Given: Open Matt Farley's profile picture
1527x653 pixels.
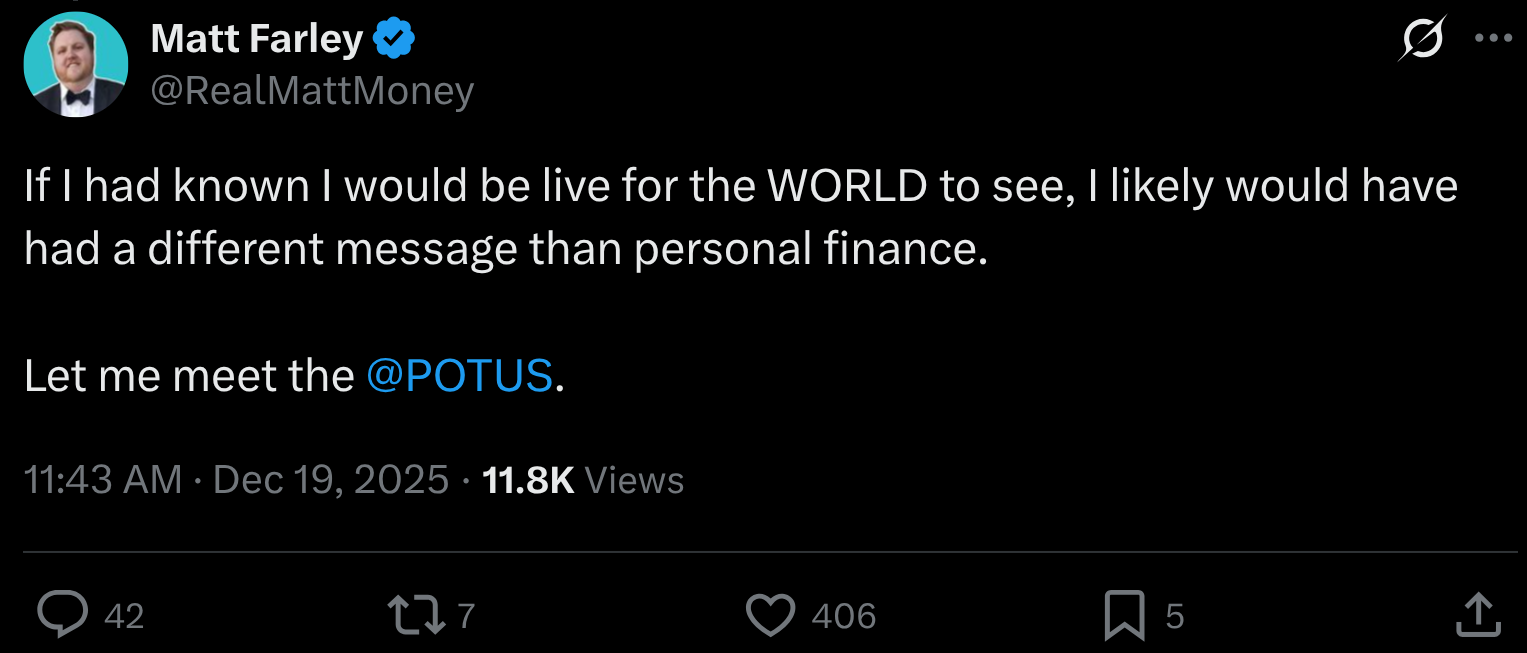Looking at the screenshot, I should pos(76,65).
